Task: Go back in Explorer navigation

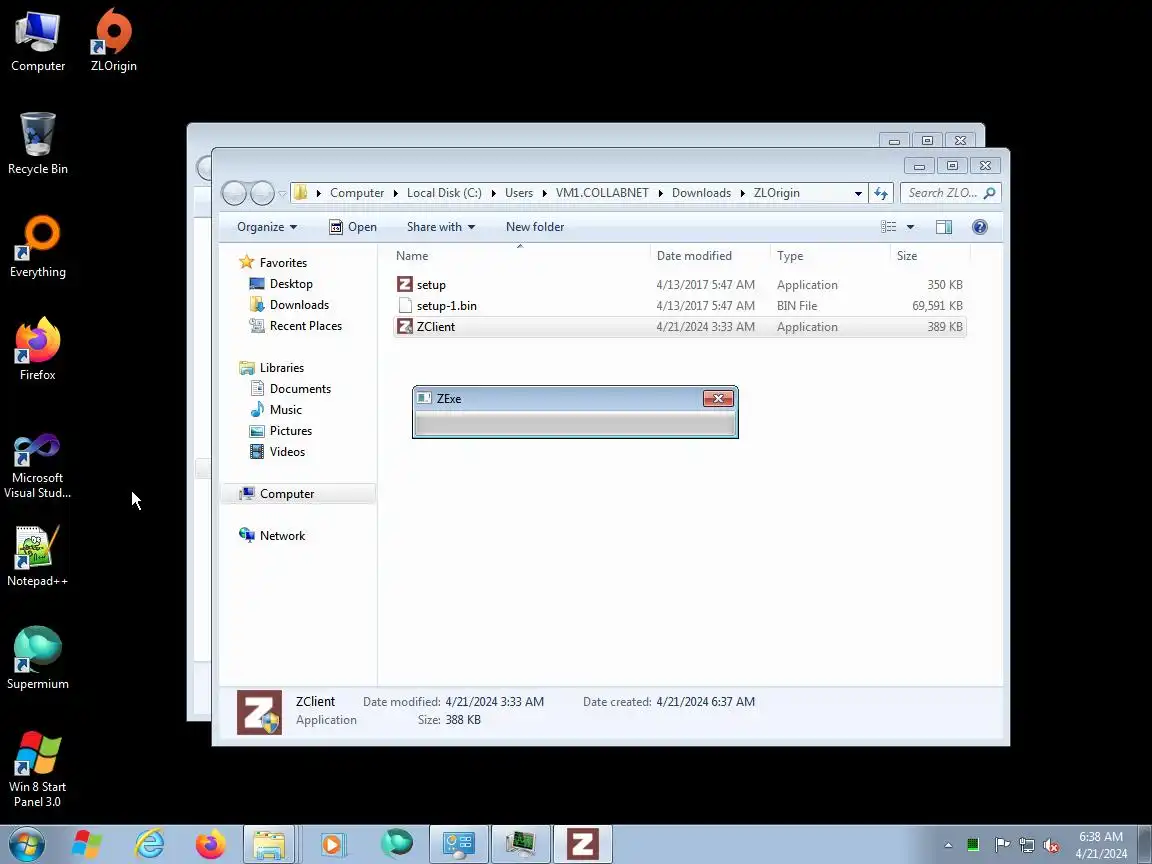Action: click(234, 193)
